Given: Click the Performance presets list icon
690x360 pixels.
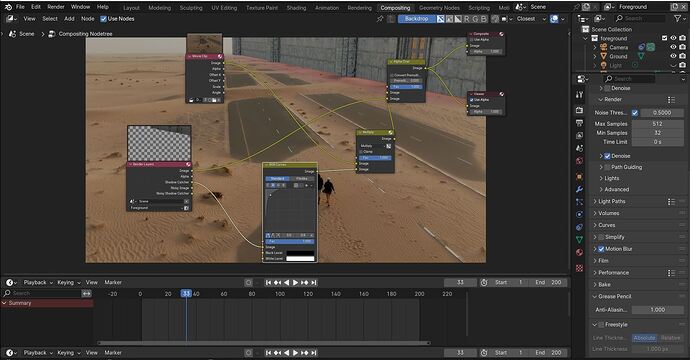Looking at the screenshot, I should (671, 273).
